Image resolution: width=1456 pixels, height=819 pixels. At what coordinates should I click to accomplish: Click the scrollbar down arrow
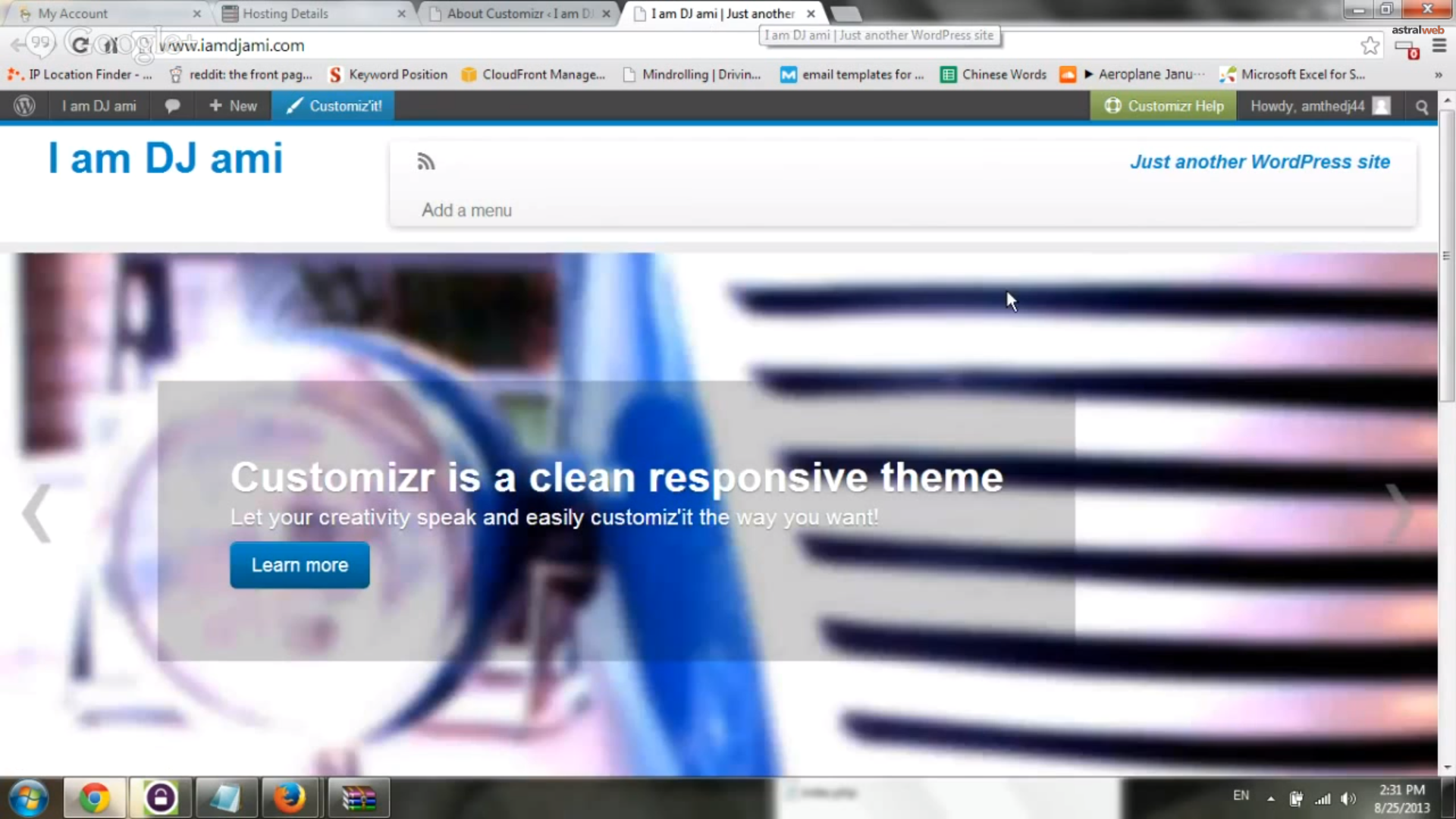click(x=1447, y=767)
